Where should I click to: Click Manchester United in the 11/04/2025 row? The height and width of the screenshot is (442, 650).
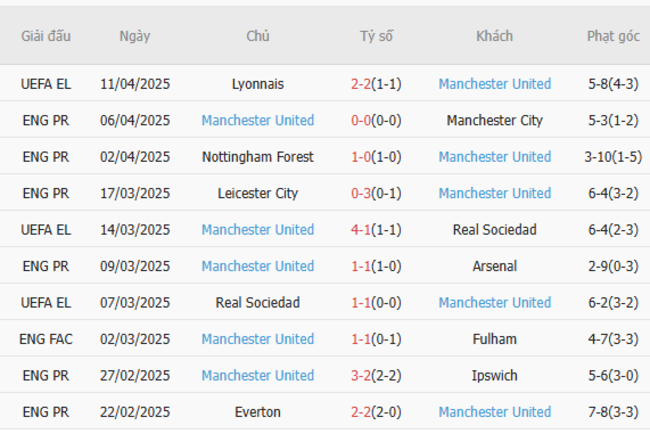[x=494, y=84]
